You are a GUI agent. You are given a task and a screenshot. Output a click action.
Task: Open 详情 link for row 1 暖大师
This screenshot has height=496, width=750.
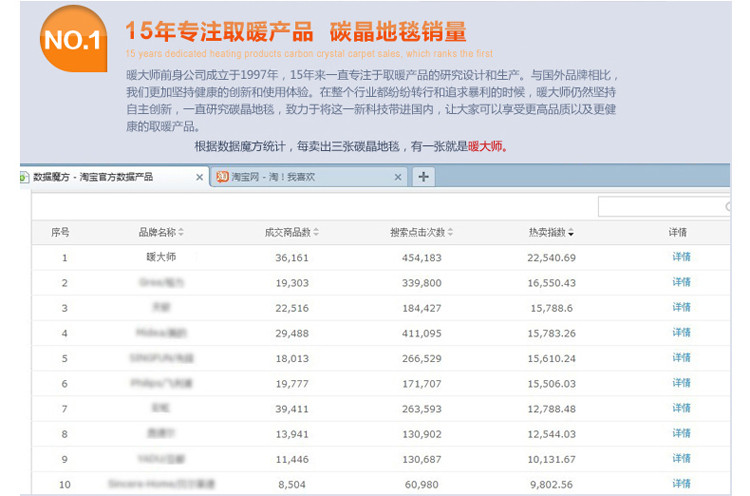click(x=681, y=257)
